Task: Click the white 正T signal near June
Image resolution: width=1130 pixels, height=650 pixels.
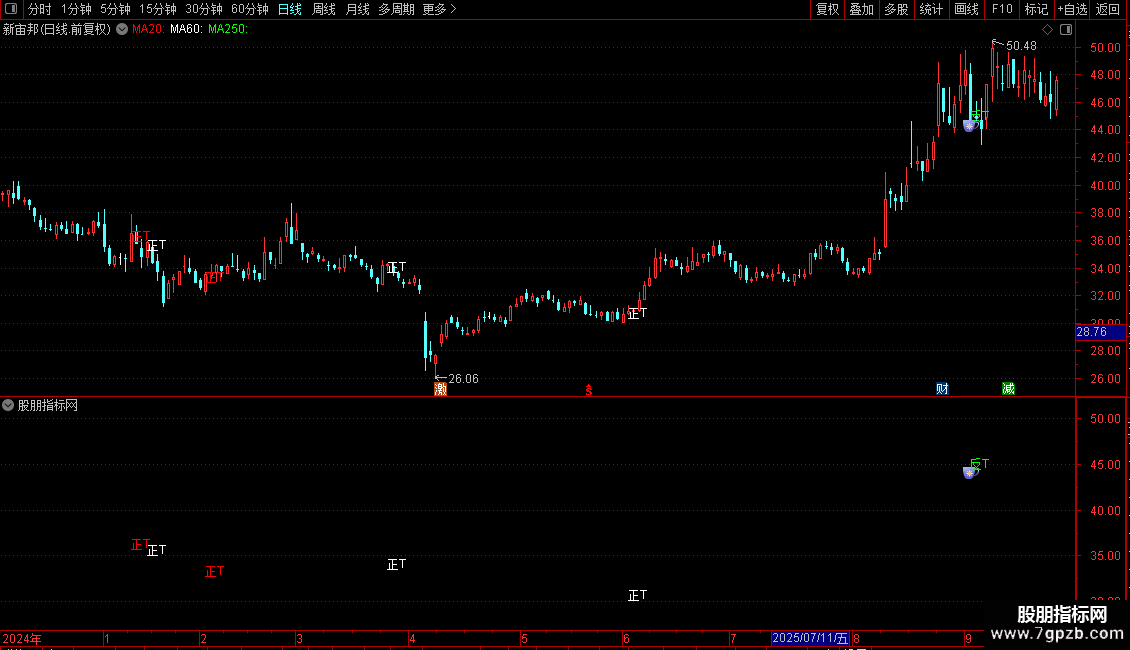Action: pos(637,313)
